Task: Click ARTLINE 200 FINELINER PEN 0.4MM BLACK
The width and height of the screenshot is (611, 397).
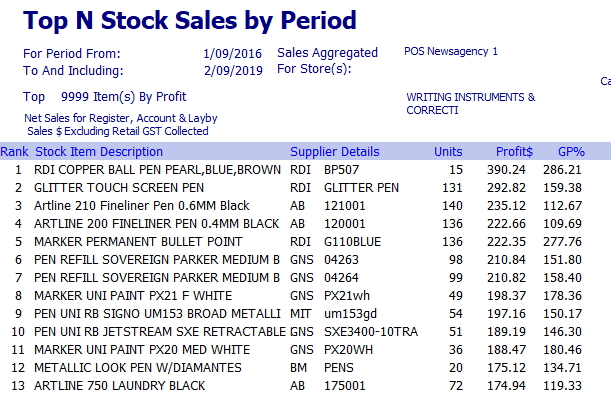Action: [157, 224]
